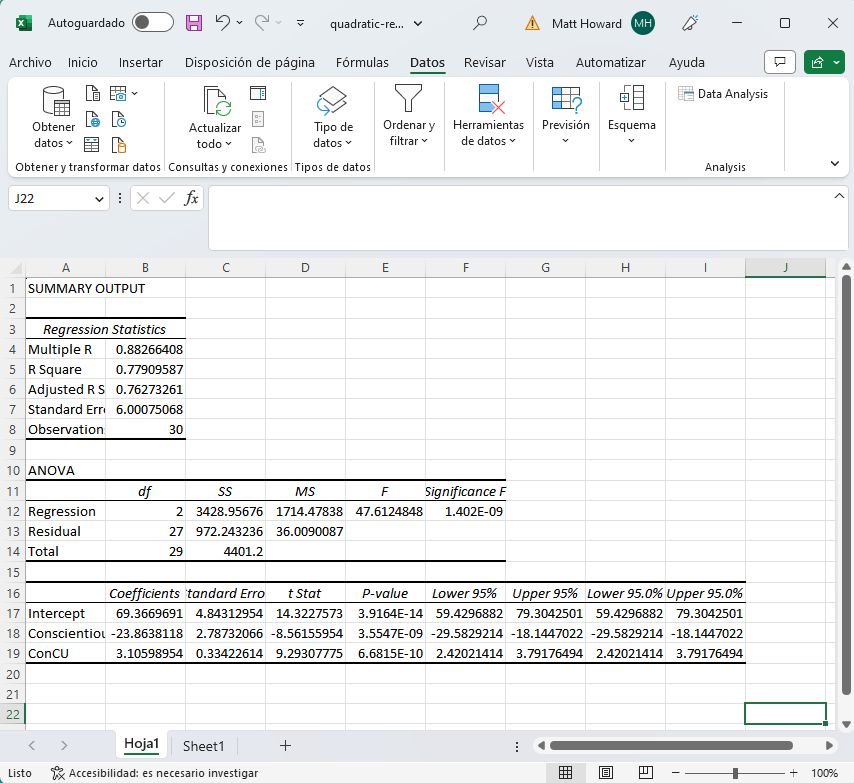Switch to page break preview view
Viewport: 854px width, 783px height.
point(645,773)
